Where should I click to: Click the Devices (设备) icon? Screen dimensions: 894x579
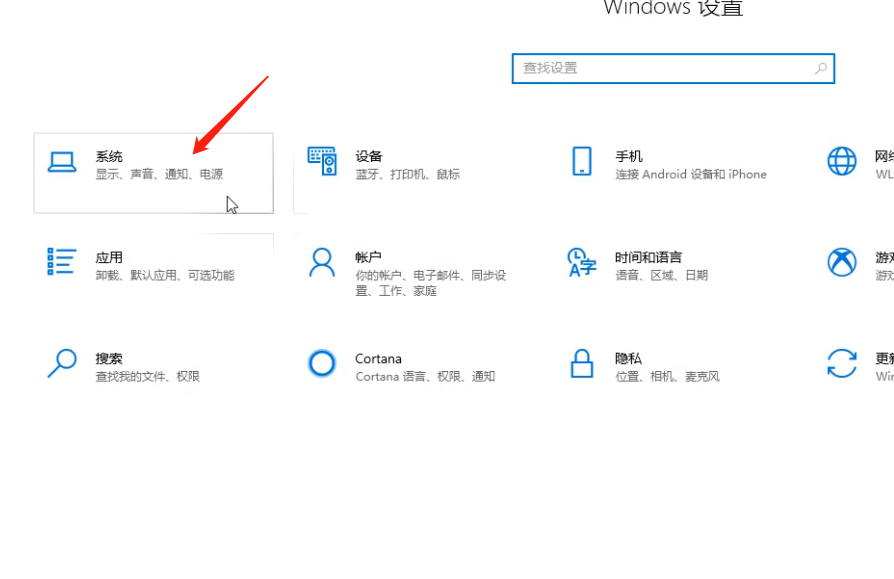321,161
